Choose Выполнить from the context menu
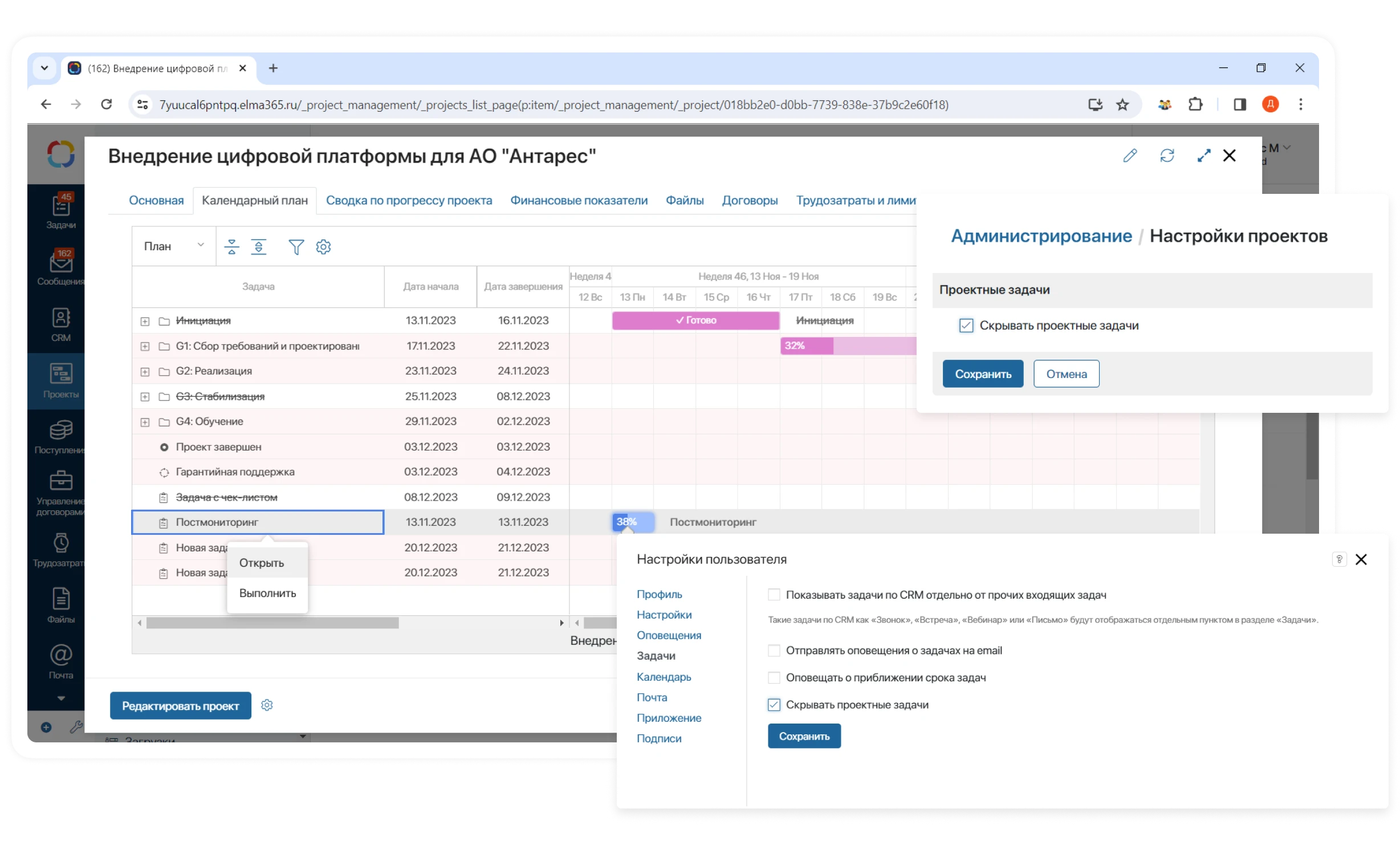The width and height of the screenshot is (1400, 845). point(267,593)
